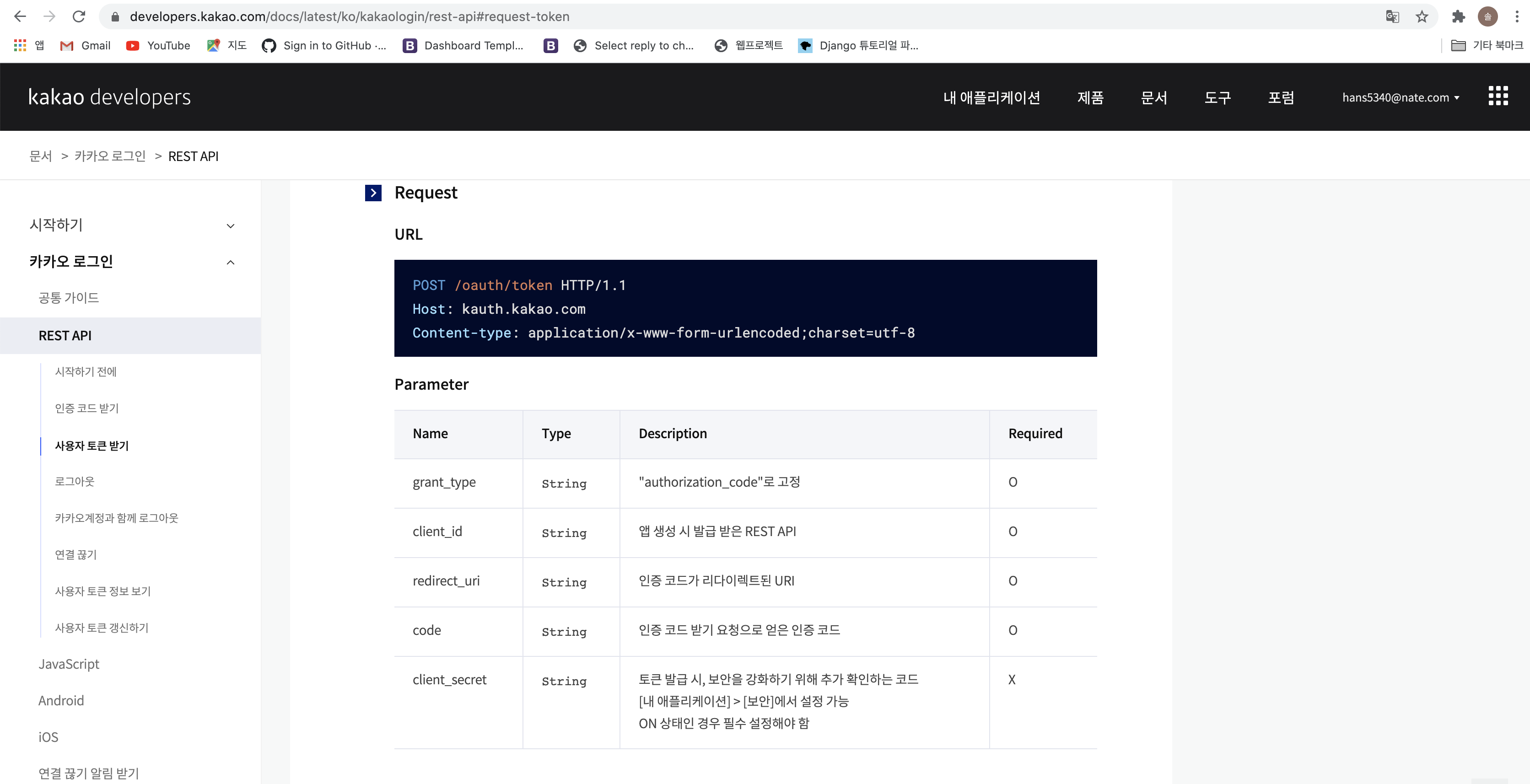Jump to 시작하기 전에 section
The image size is (1530, 784).
click(x=86, y=372)
